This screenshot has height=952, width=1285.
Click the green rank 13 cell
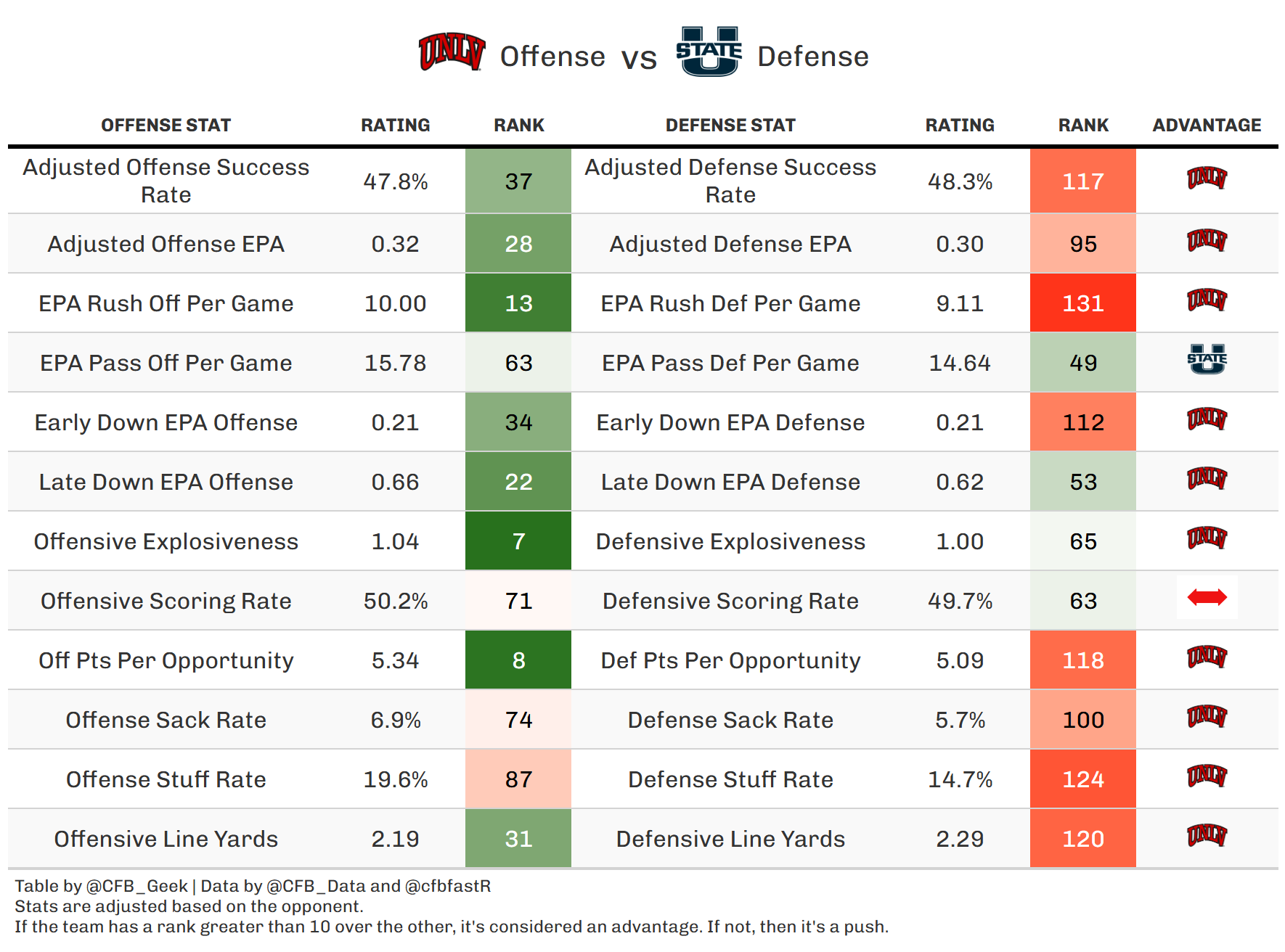pos(518,303)
